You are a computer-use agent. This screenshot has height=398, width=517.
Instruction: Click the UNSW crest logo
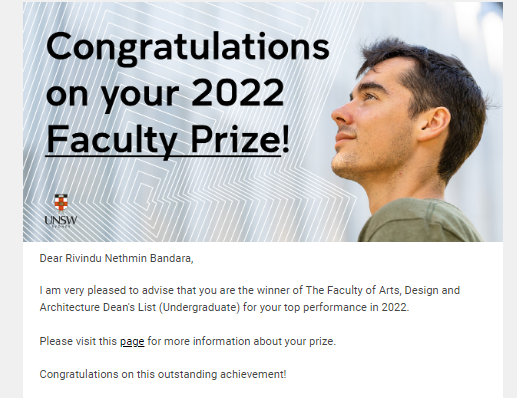61,203
